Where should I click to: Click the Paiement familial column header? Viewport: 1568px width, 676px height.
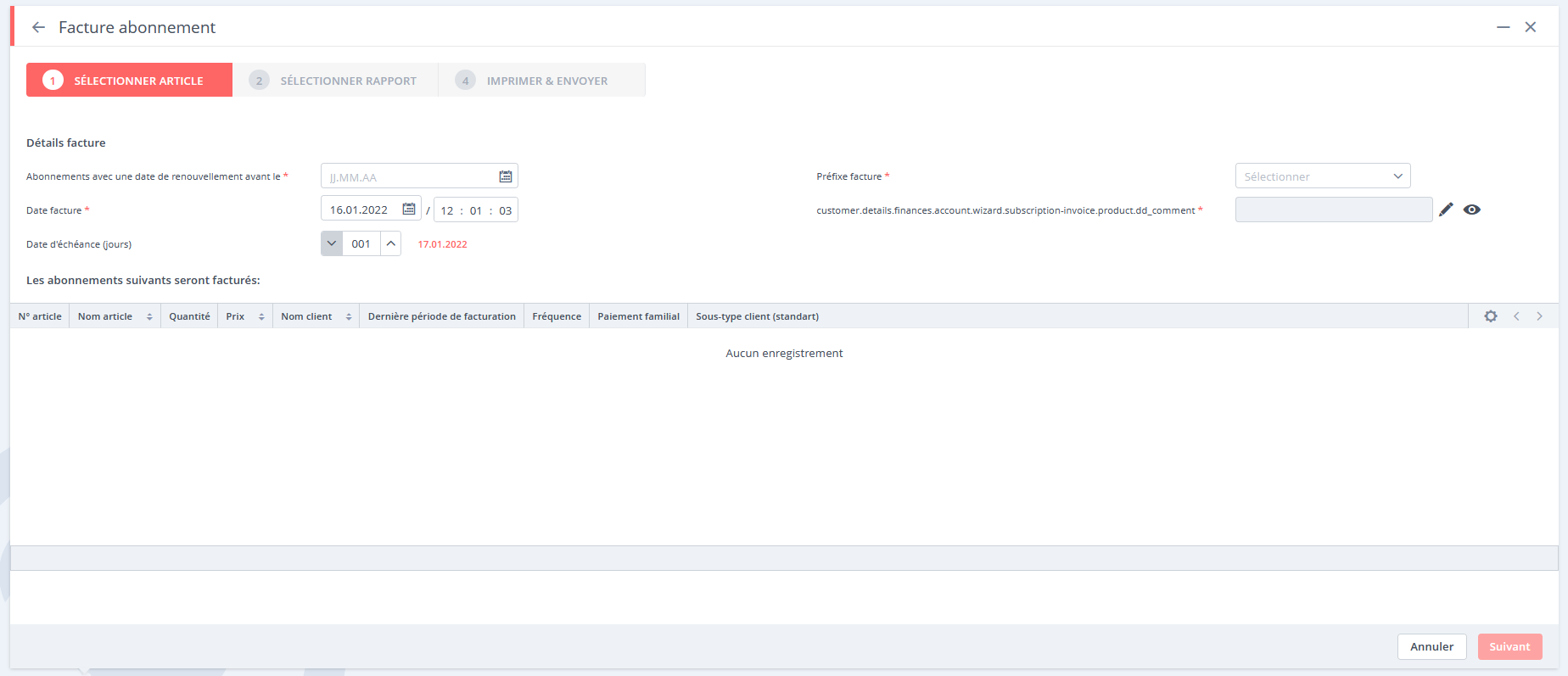(638, 316)
